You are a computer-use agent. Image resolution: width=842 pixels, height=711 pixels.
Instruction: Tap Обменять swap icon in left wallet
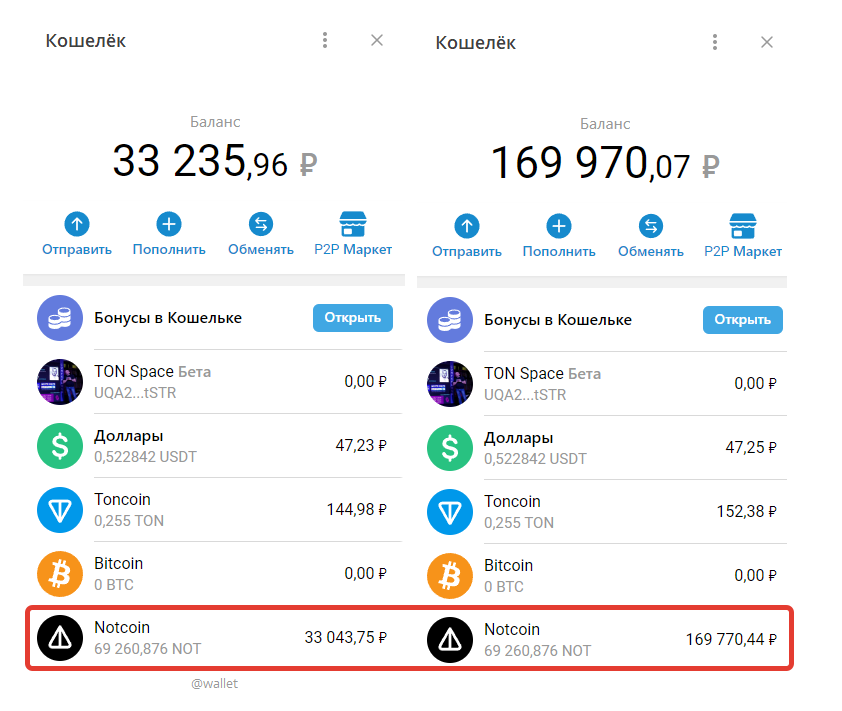(x=261, y=224)
